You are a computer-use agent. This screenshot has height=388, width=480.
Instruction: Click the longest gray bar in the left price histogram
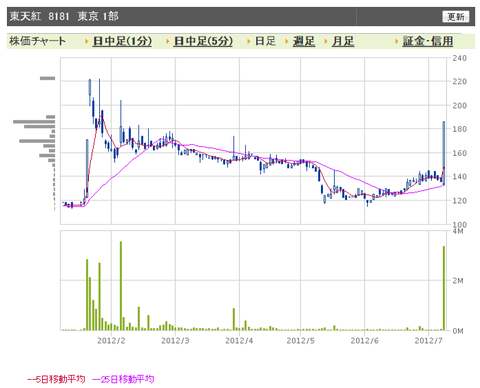[x=34, y=122]
